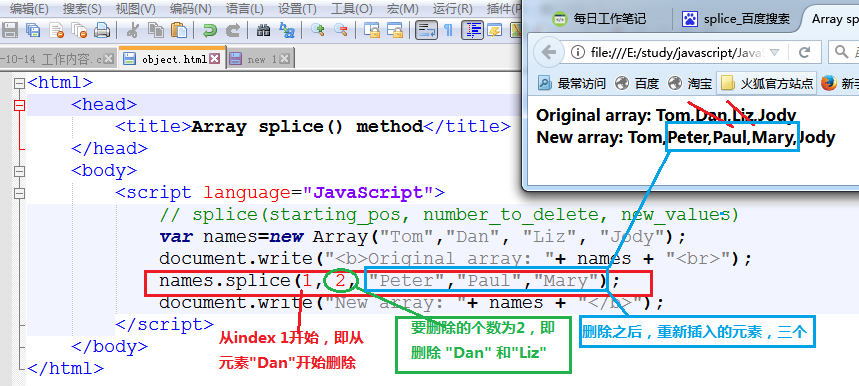Click the green Undo arrow icon
859x386 pixels.
(209, 30)
